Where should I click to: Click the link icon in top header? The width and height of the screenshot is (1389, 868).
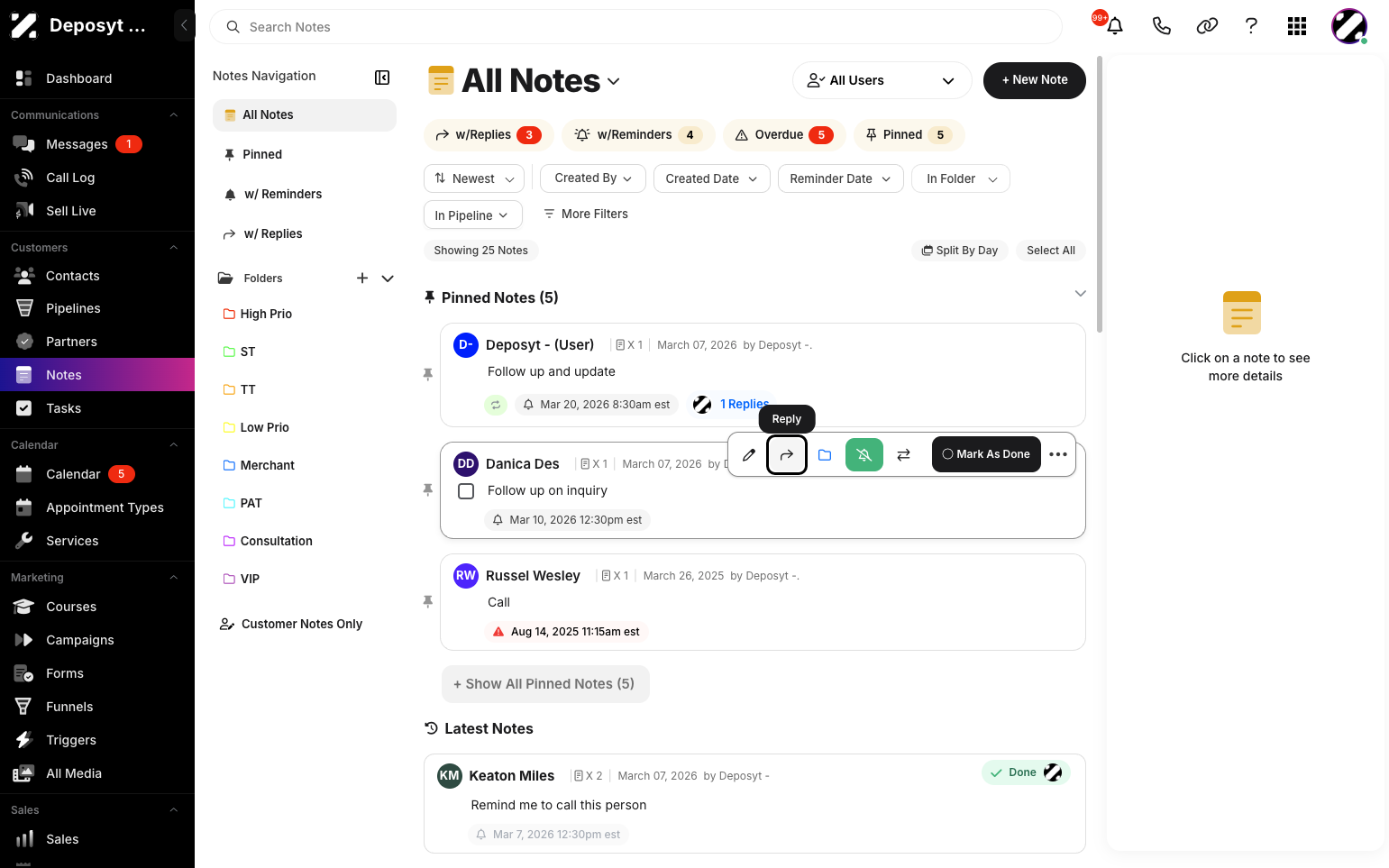(1207, 26)
